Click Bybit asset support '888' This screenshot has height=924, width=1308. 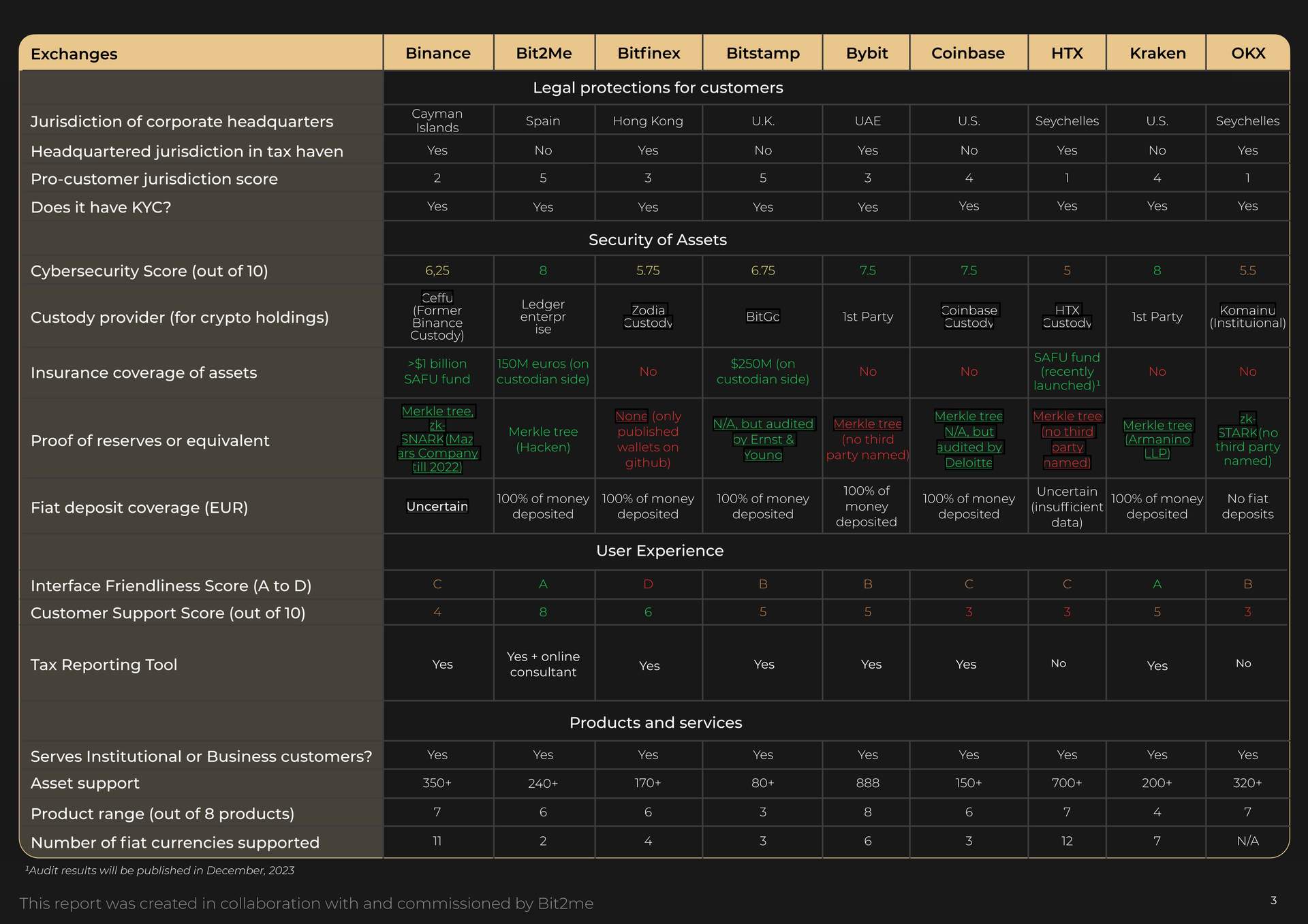point(867,783)
